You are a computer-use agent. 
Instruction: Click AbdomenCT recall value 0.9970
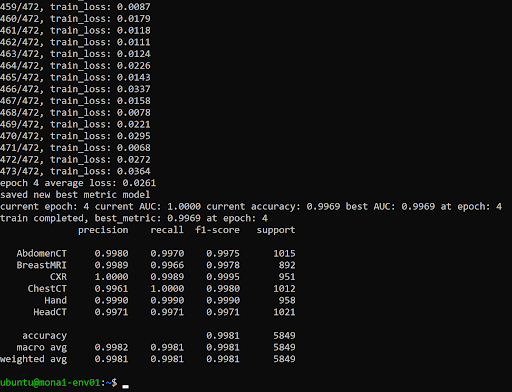pyautogui.click(x=167, y=254)
